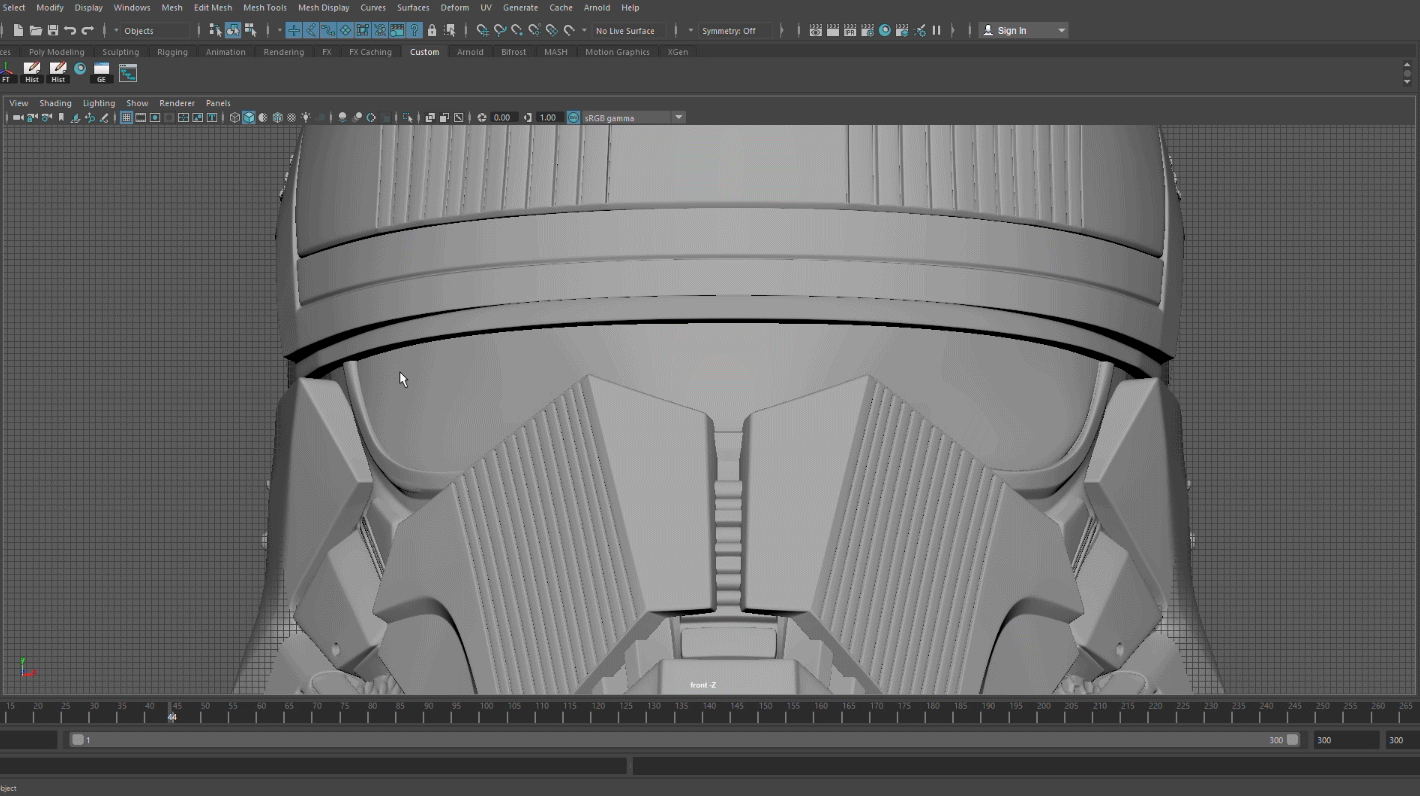Open the Mesh Tools menu

(x=264, y=7)
